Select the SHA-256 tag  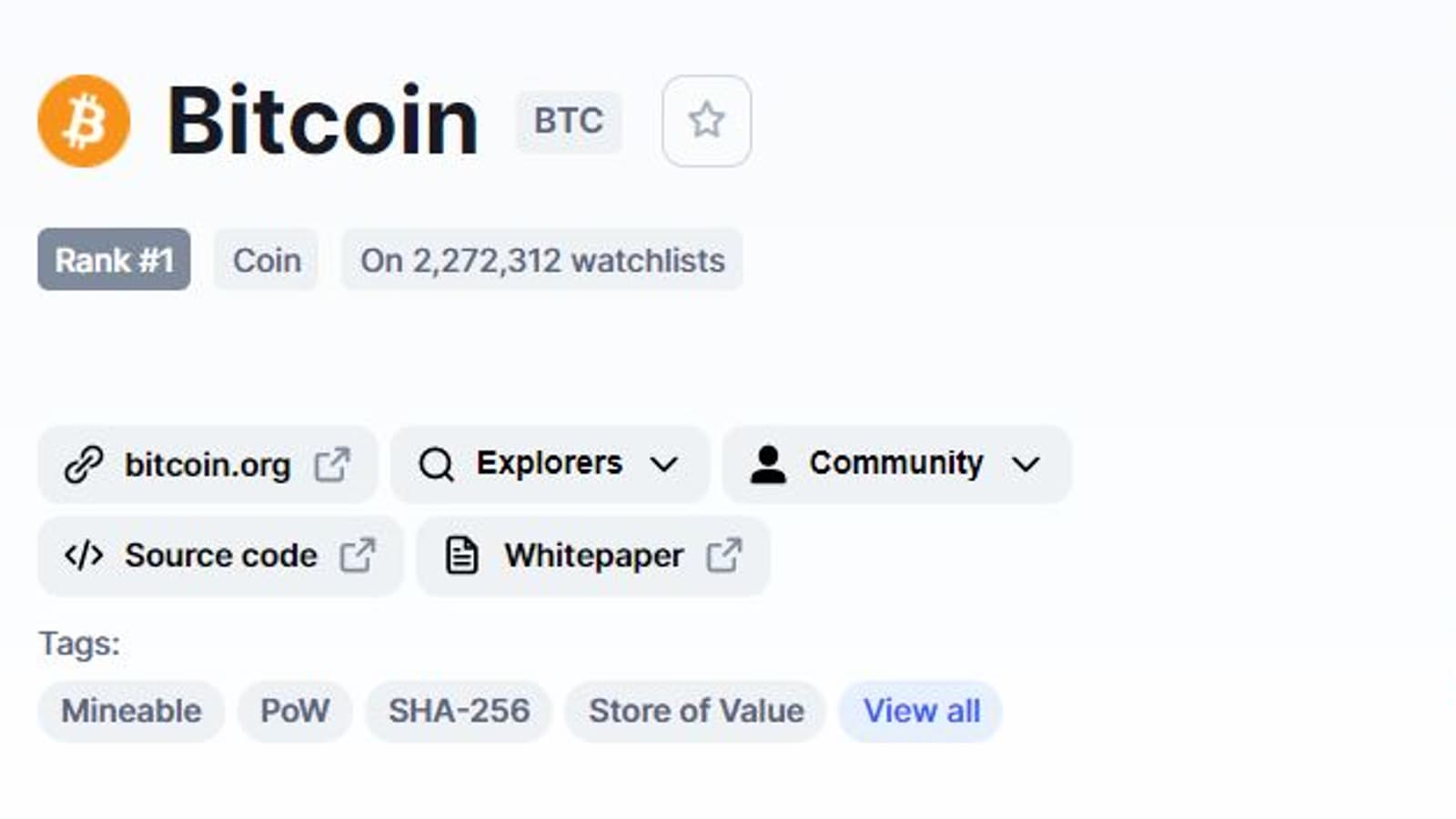coord(459,711)
